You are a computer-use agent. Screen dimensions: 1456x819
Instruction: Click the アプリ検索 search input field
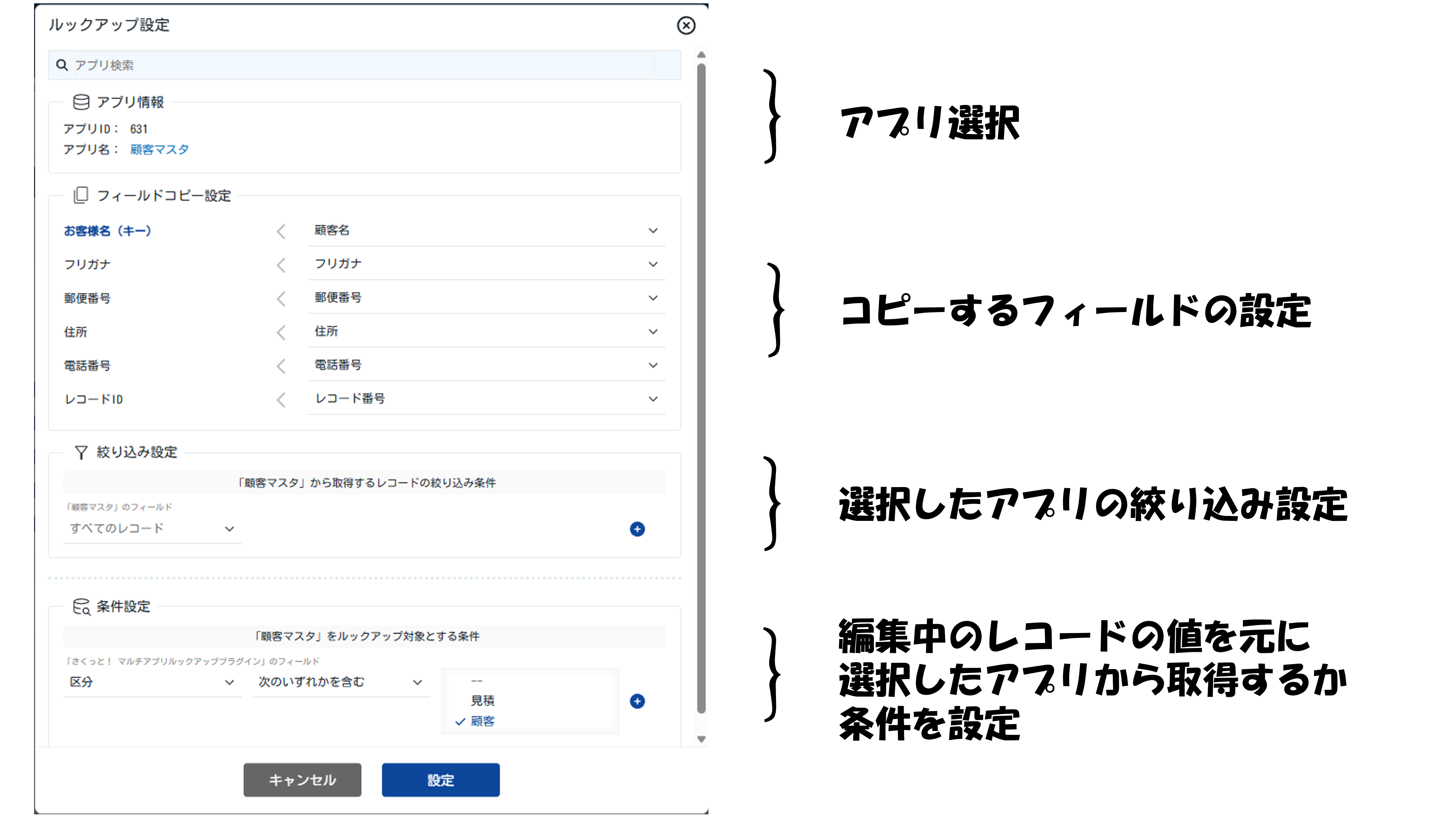pos(339,65)
